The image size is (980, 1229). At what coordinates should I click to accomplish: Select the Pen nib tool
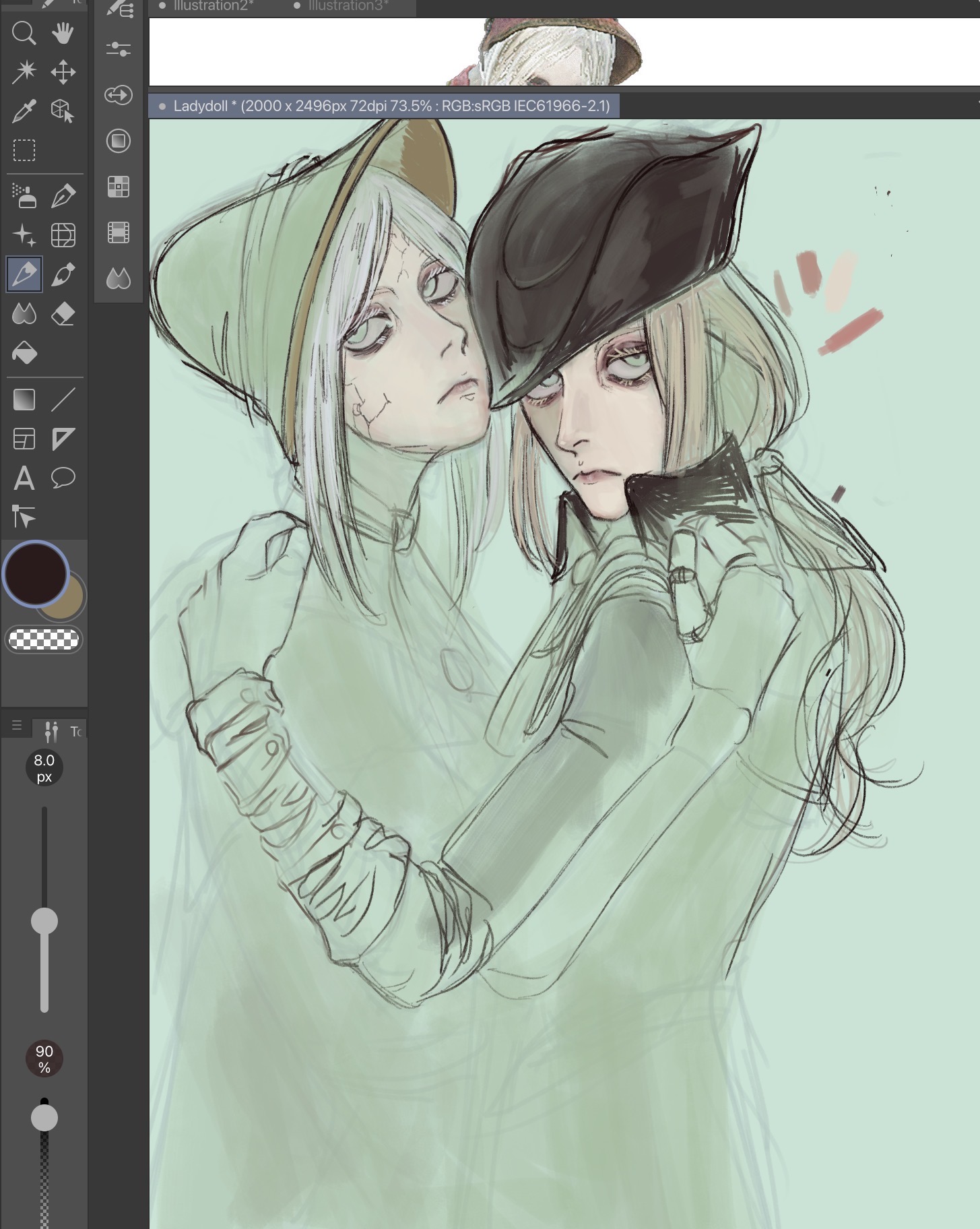[63, 196]
